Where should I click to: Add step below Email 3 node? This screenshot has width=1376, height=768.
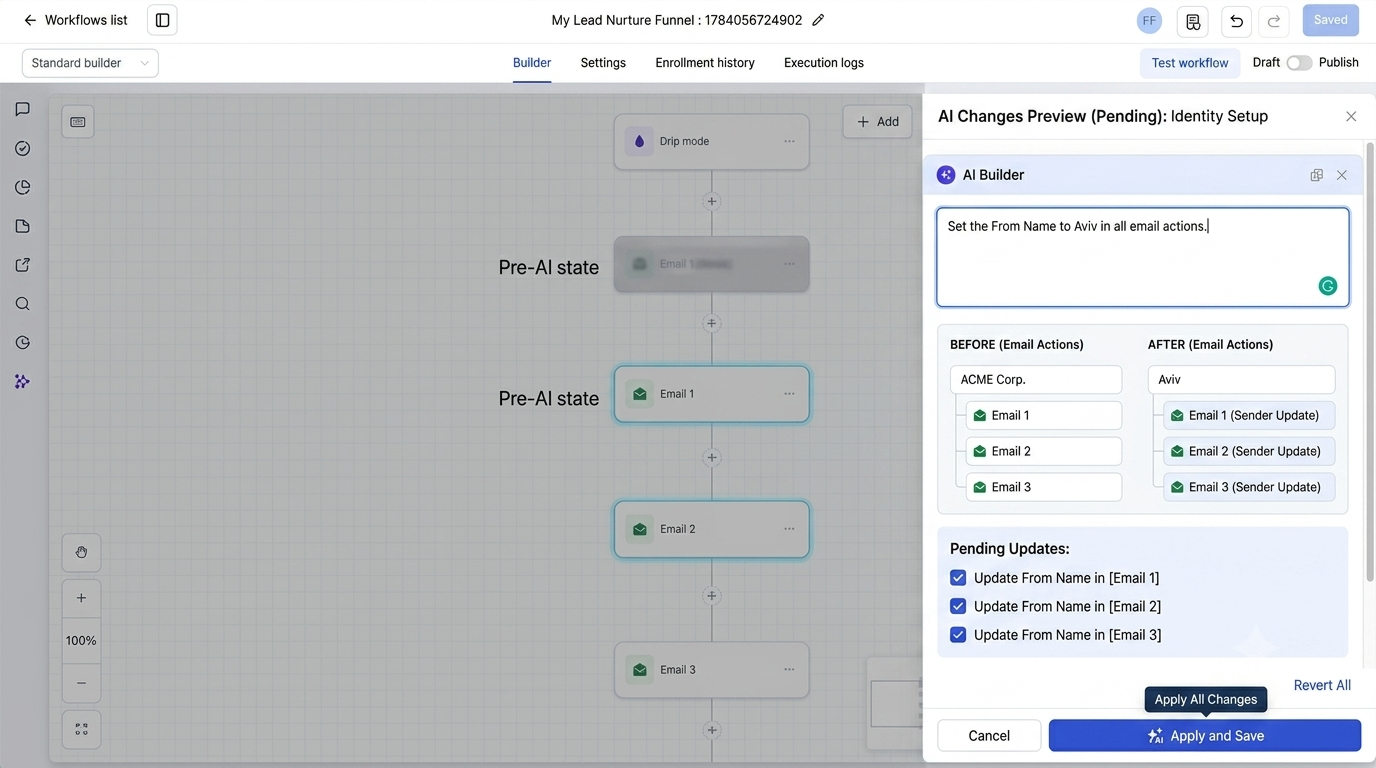pyautogui.click(x=712, y=730)
